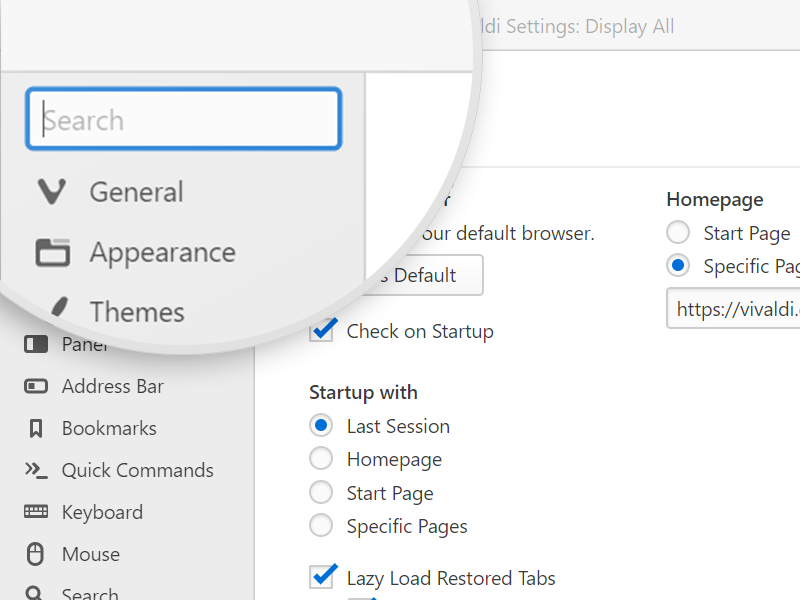Click the Appearance window icon in the sidebar

[53, 253]
